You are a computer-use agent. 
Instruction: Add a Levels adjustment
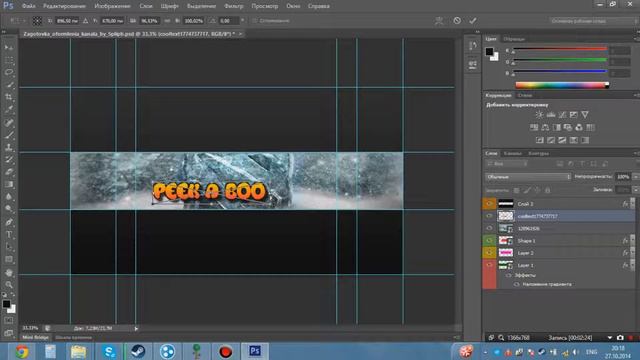click(x=551, y=115)
